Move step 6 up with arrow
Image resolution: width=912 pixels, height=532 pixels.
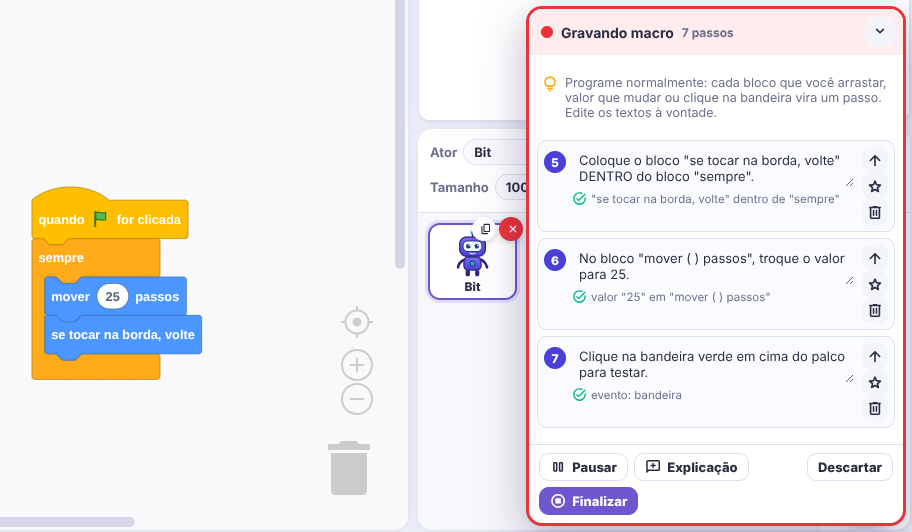pos(875,259)
